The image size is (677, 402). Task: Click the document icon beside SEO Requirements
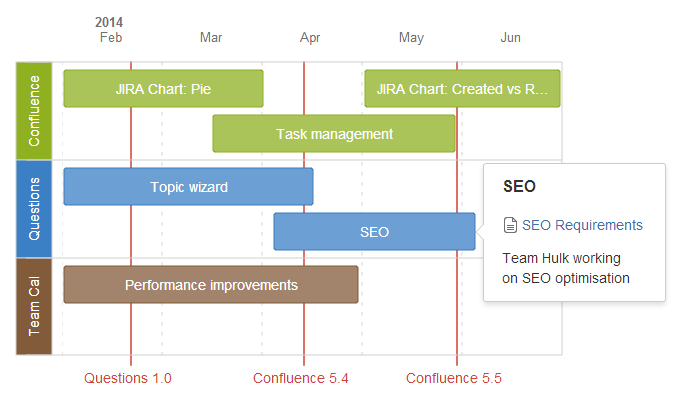coord(510,225)
